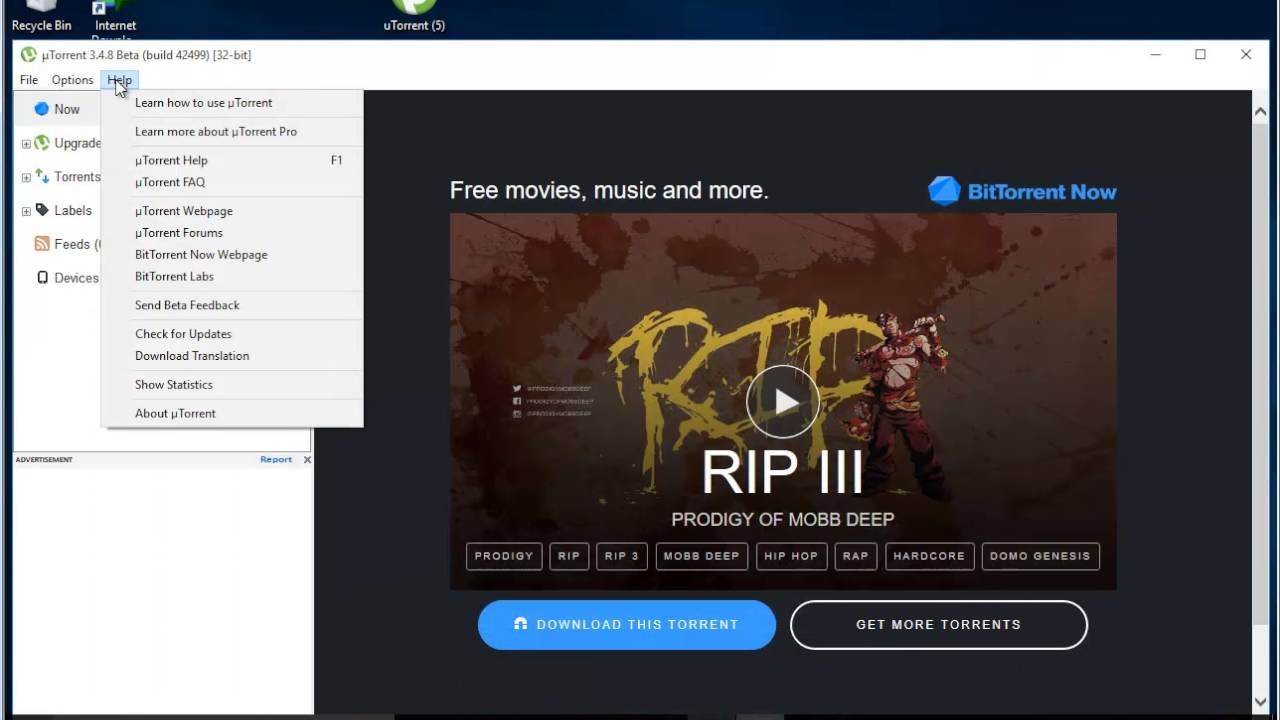Open the File menu
Image resolution: width=1280 pixels, height=720 pixels.
(x=29, y=80)
